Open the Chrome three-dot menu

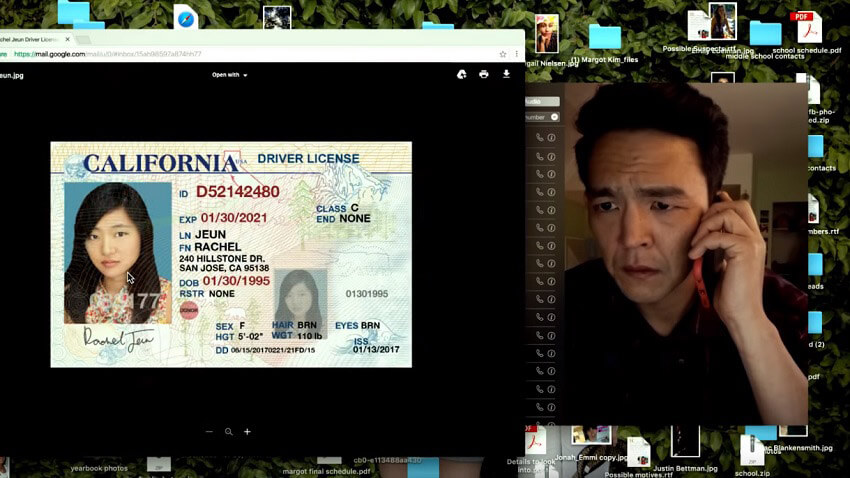(517, 54)
